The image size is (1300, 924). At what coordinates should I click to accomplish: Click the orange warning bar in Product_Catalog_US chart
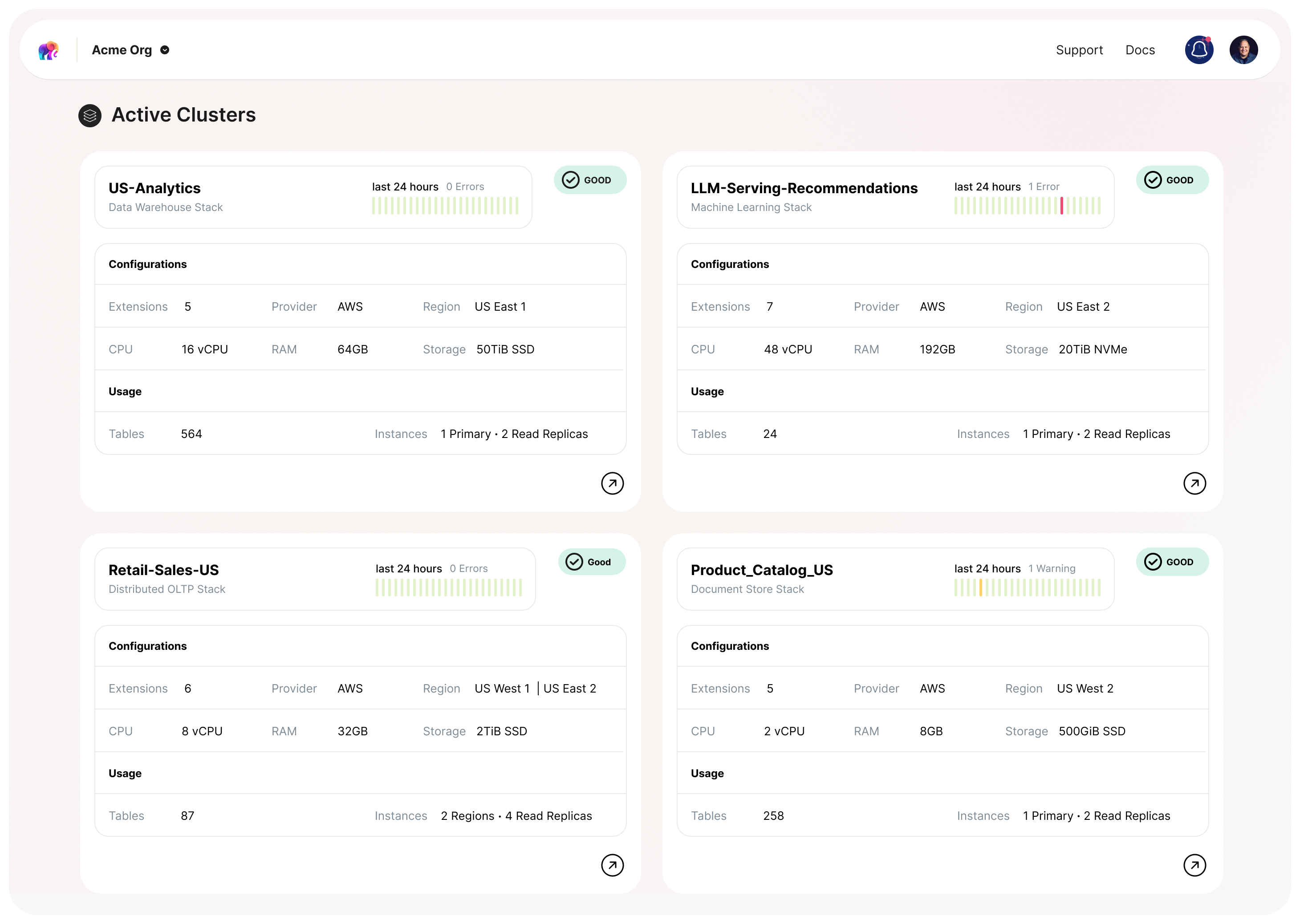pos(980,587)
